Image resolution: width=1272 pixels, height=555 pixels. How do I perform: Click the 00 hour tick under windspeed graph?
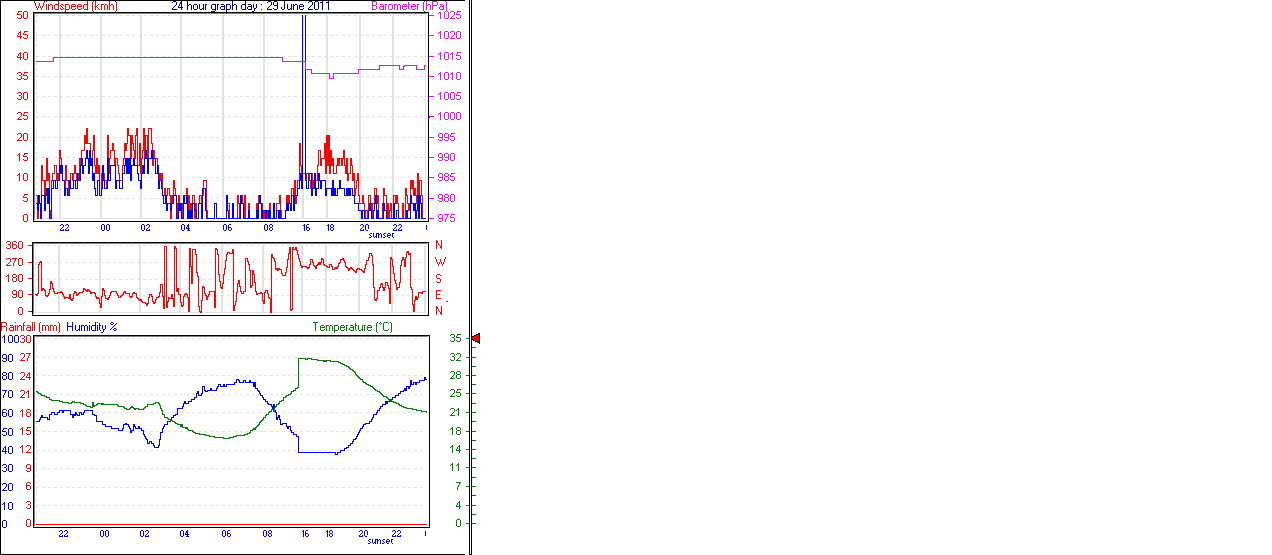[x=105, y=227]
